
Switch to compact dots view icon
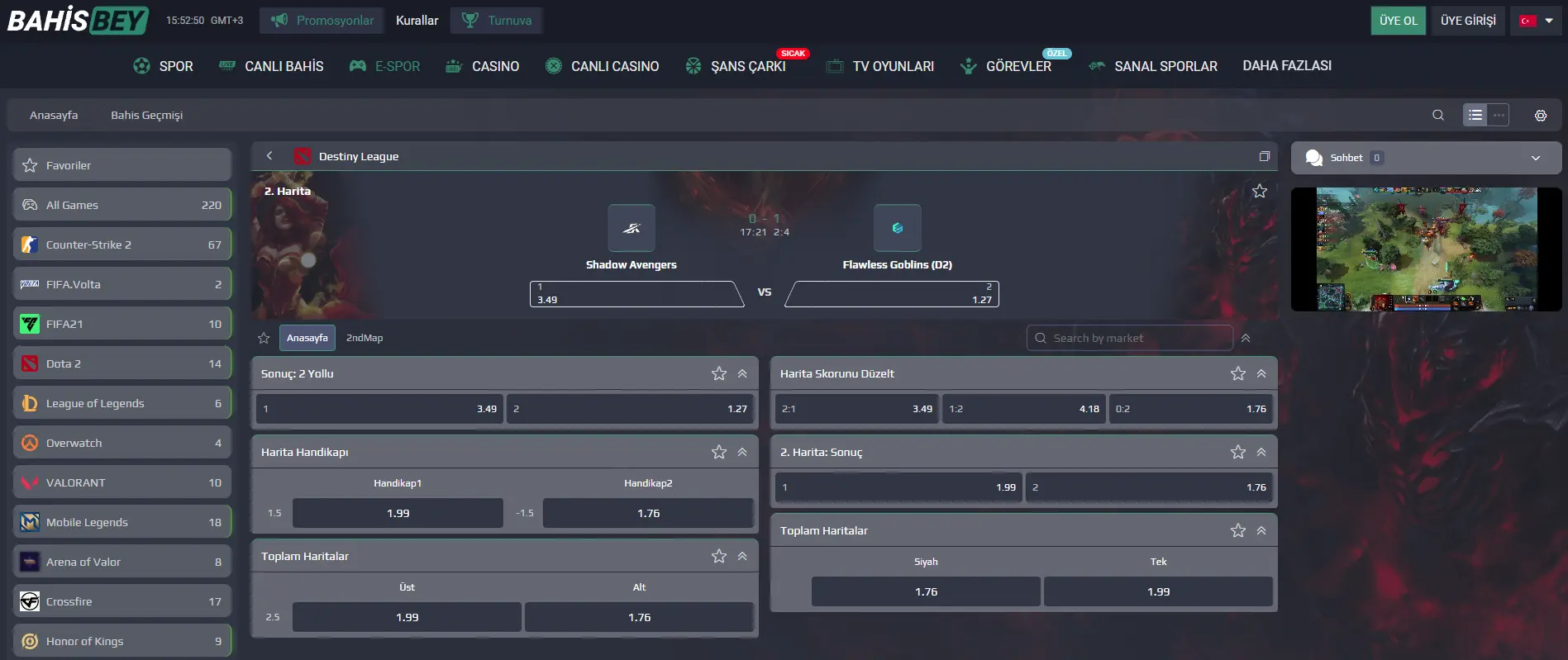click(x=1499, y=115)
